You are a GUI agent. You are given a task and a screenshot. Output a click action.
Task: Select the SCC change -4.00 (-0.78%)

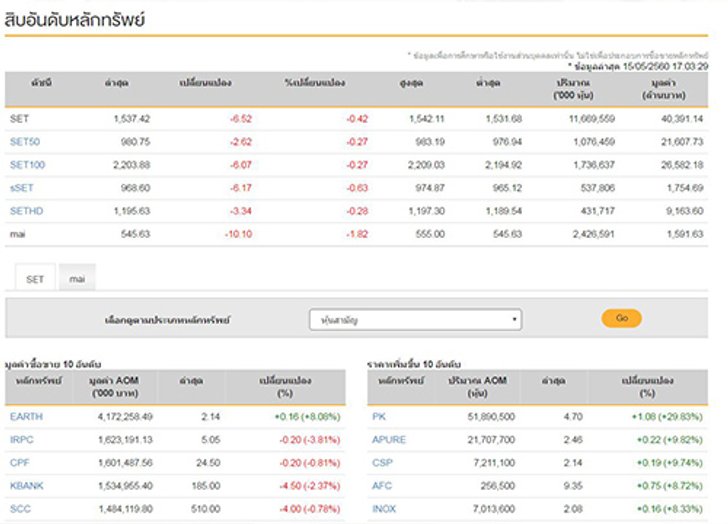[x=310, y=509]
